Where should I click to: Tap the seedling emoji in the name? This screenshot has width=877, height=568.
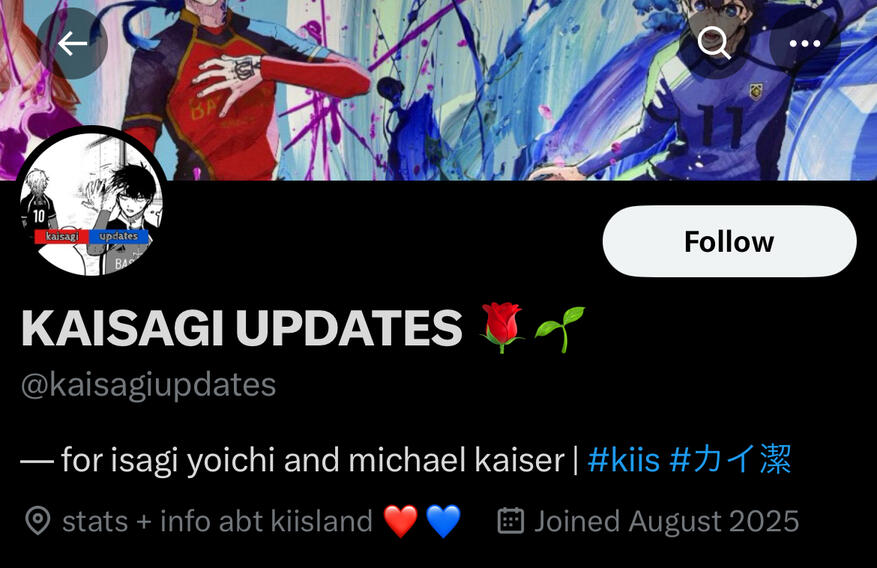[x=559, y=329]
